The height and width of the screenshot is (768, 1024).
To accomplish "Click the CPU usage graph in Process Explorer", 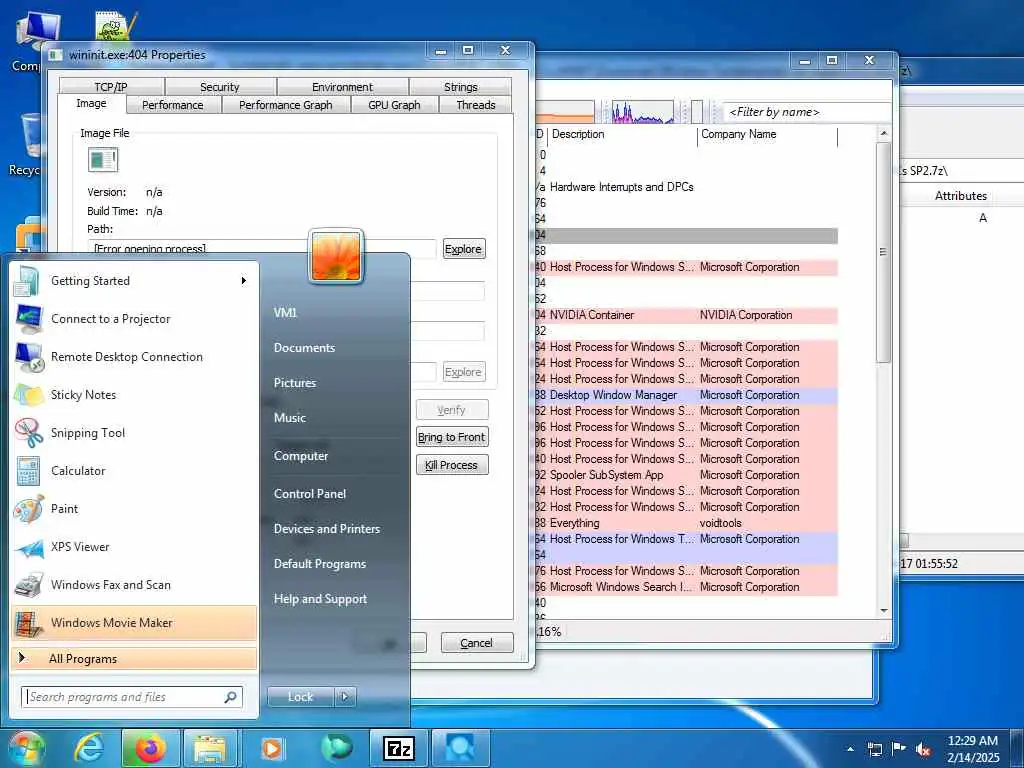I will (x=643, y=112).
